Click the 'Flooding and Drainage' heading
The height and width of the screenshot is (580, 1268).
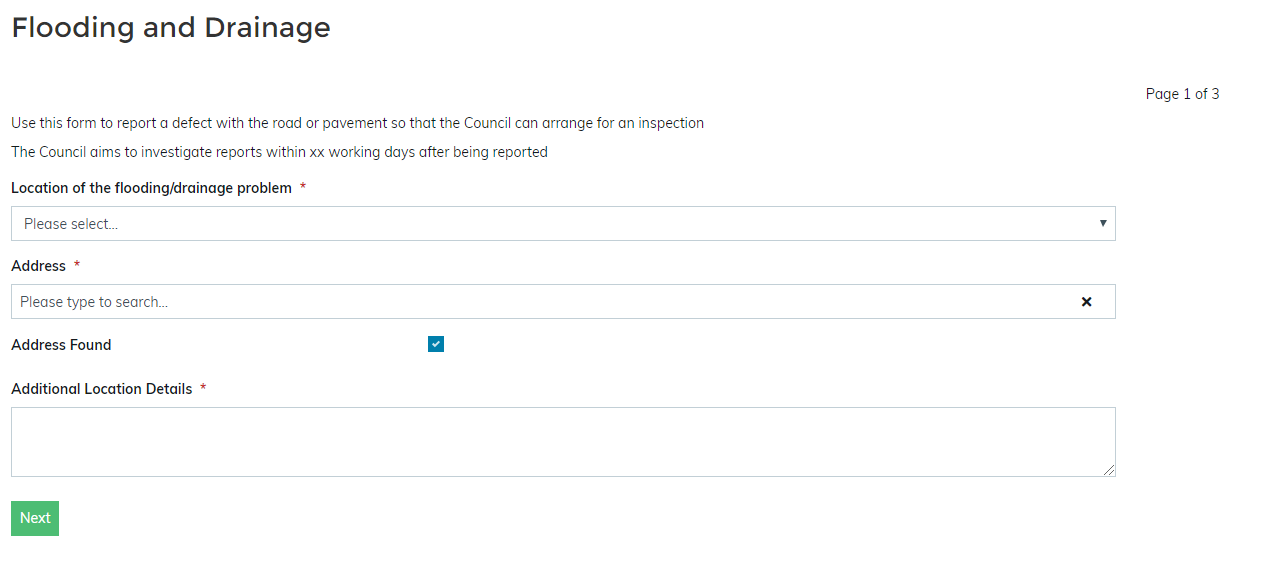click(171, 28)
